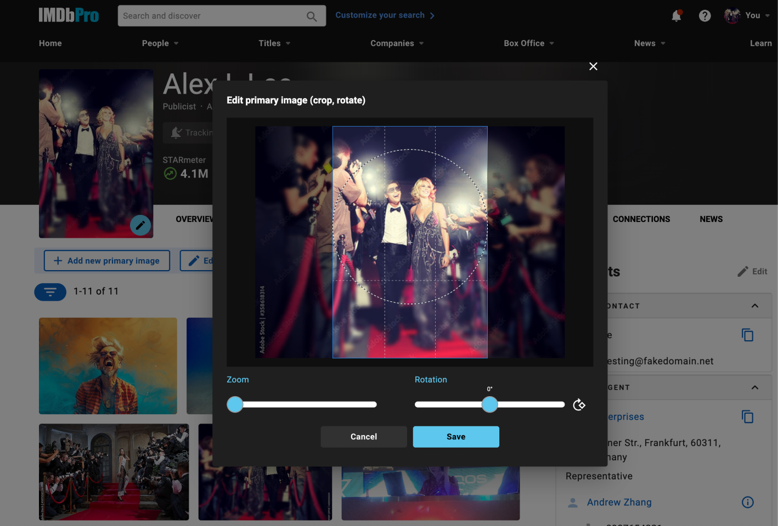Click the Tracking button
Viewport: 778px width, 526px height.
189,132
